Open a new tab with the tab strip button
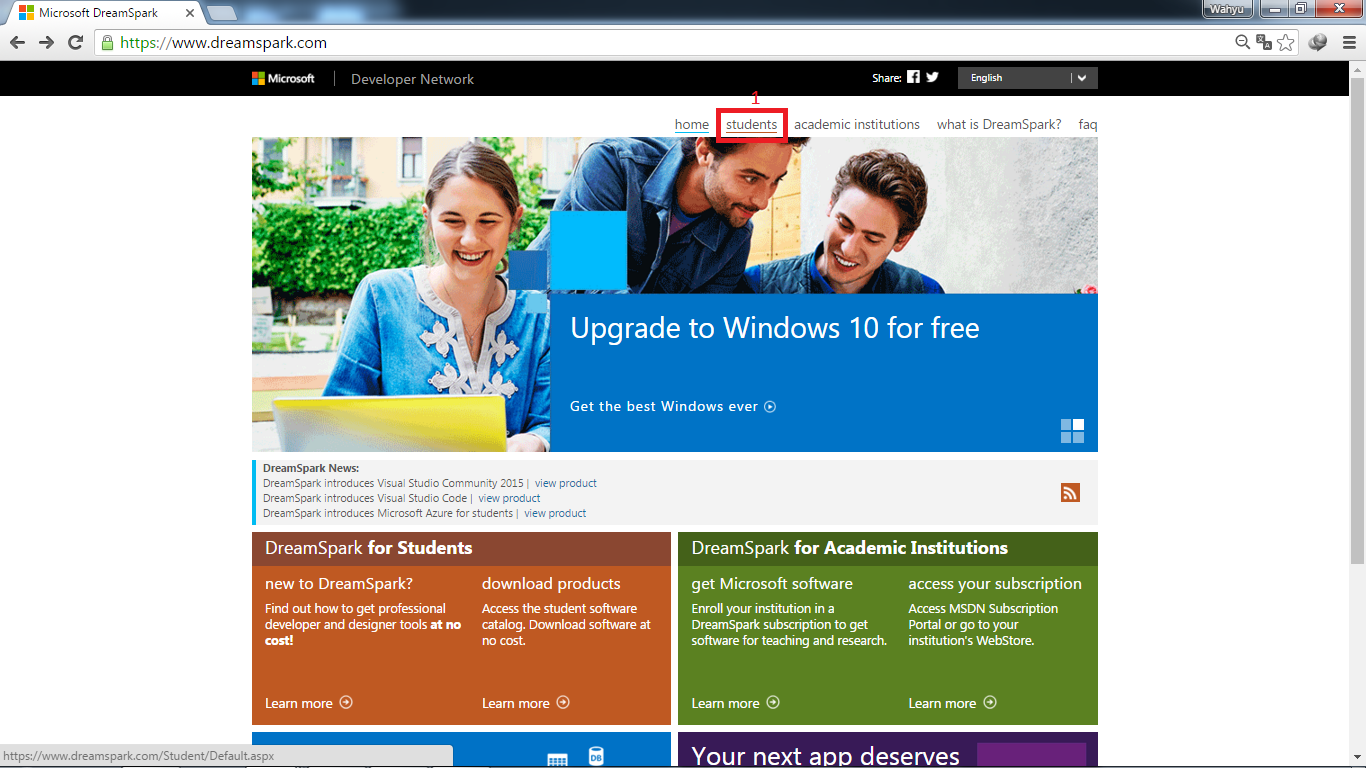Screen dimensions: 1366x768 (x=222, y=13)
